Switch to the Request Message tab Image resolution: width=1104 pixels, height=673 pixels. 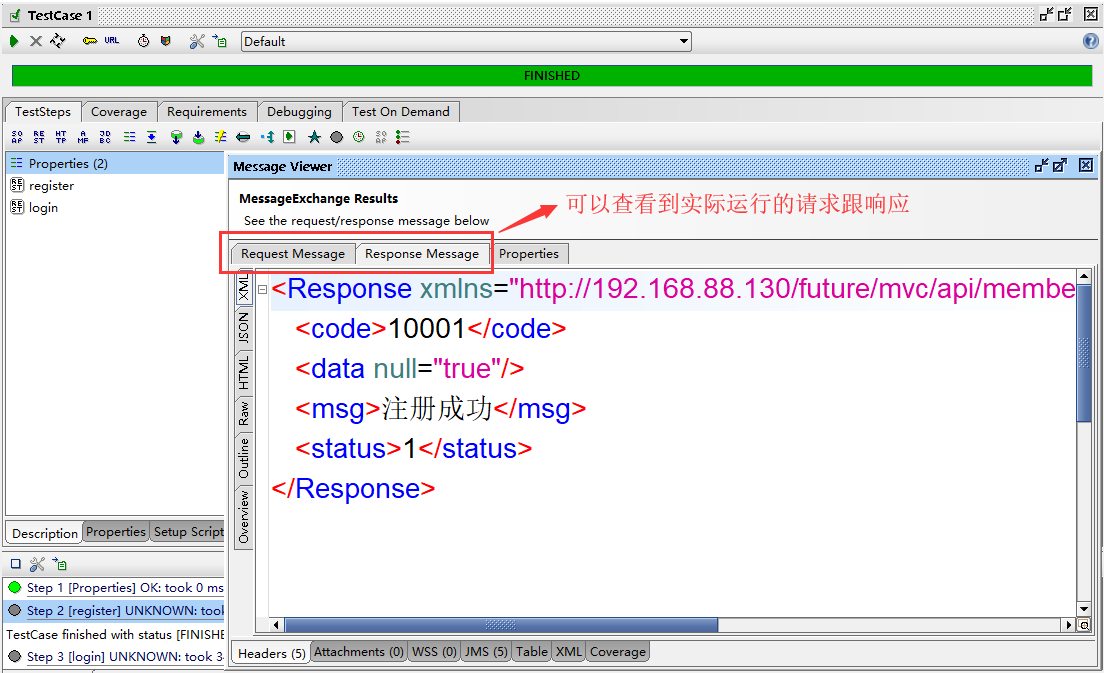coord(292,254)
